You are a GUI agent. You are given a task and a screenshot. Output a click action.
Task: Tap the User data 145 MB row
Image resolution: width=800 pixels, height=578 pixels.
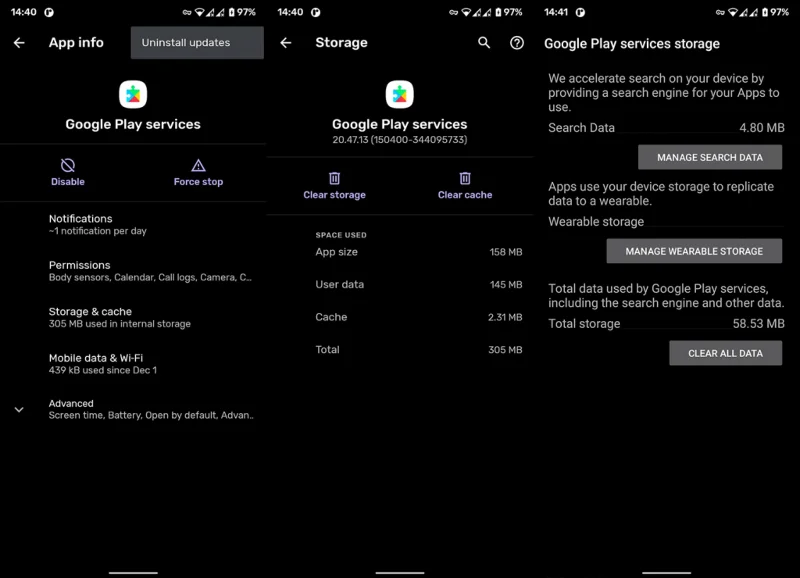pos(419,285)
